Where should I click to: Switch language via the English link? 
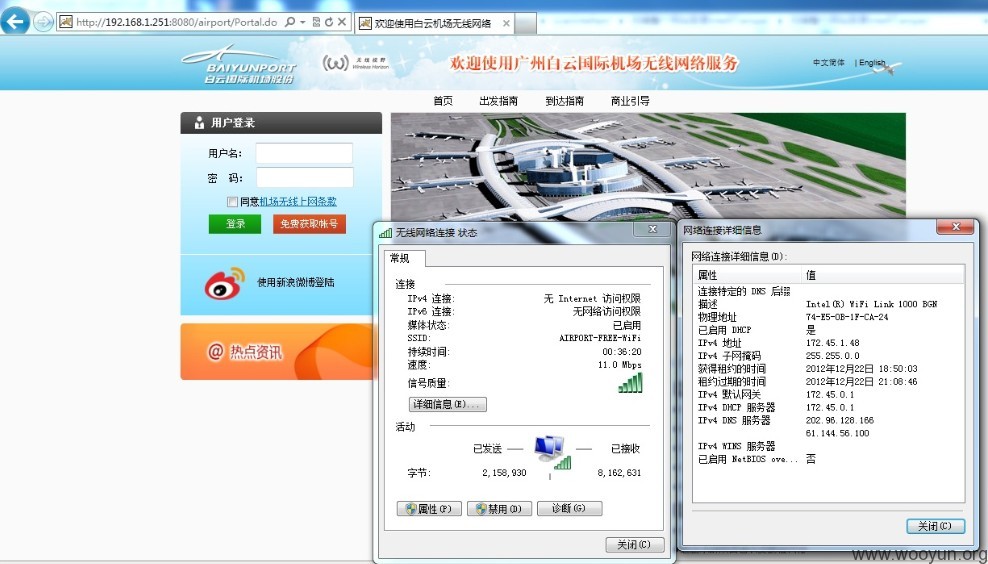(873, 63)
